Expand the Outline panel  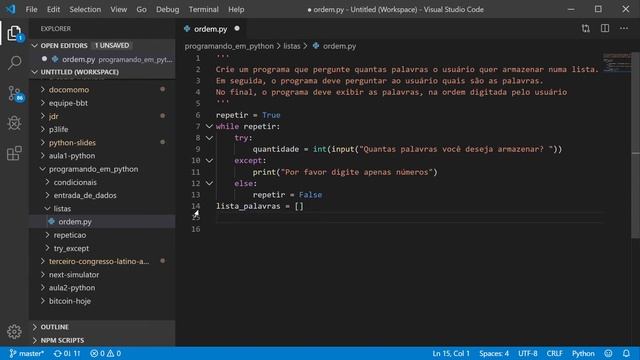pyautogui.click(x=35, y=327)
